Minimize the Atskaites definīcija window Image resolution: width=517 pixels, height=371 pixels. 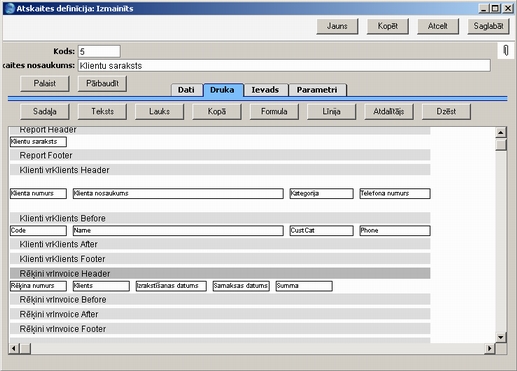[x=483, y=8]
